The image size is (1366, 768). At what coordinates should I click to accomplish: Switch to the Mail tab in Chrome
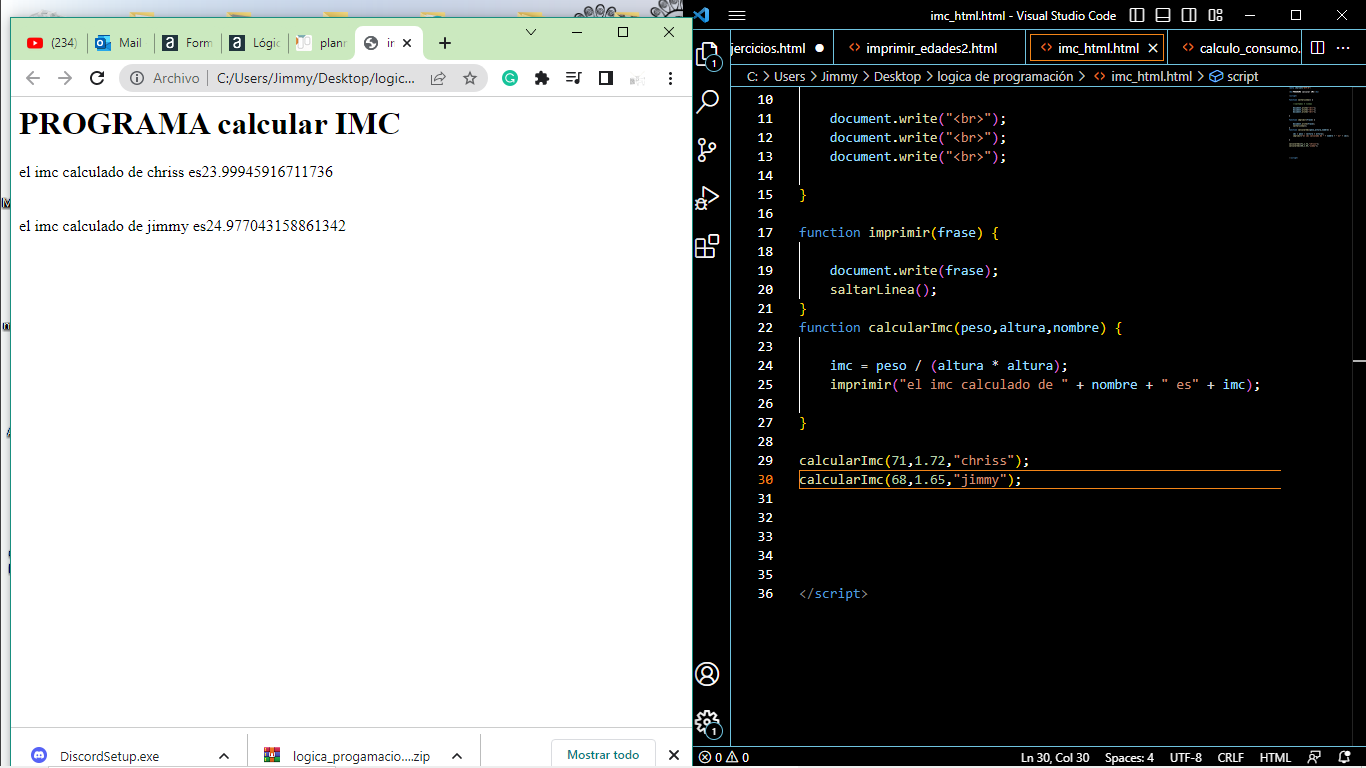click(x=120, y=43)
